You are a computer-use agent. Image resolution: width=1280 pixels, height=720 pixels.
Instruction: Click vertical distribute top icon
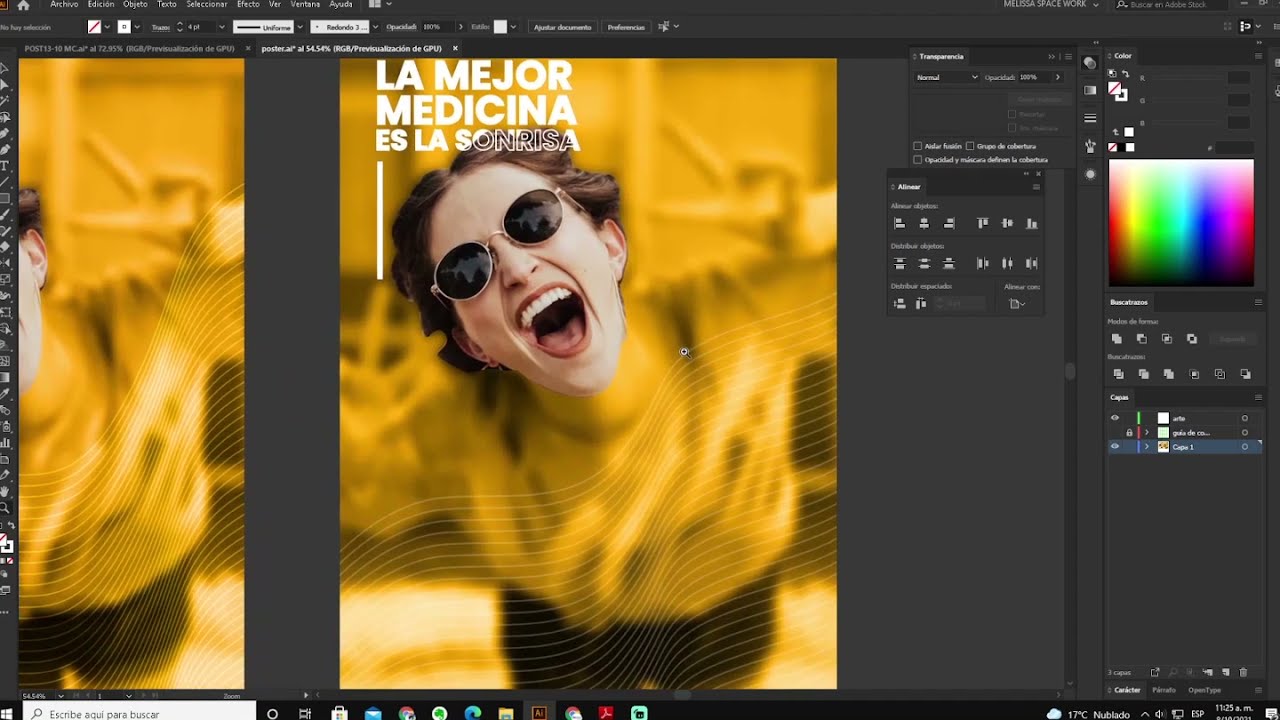(x=899, y=264)
